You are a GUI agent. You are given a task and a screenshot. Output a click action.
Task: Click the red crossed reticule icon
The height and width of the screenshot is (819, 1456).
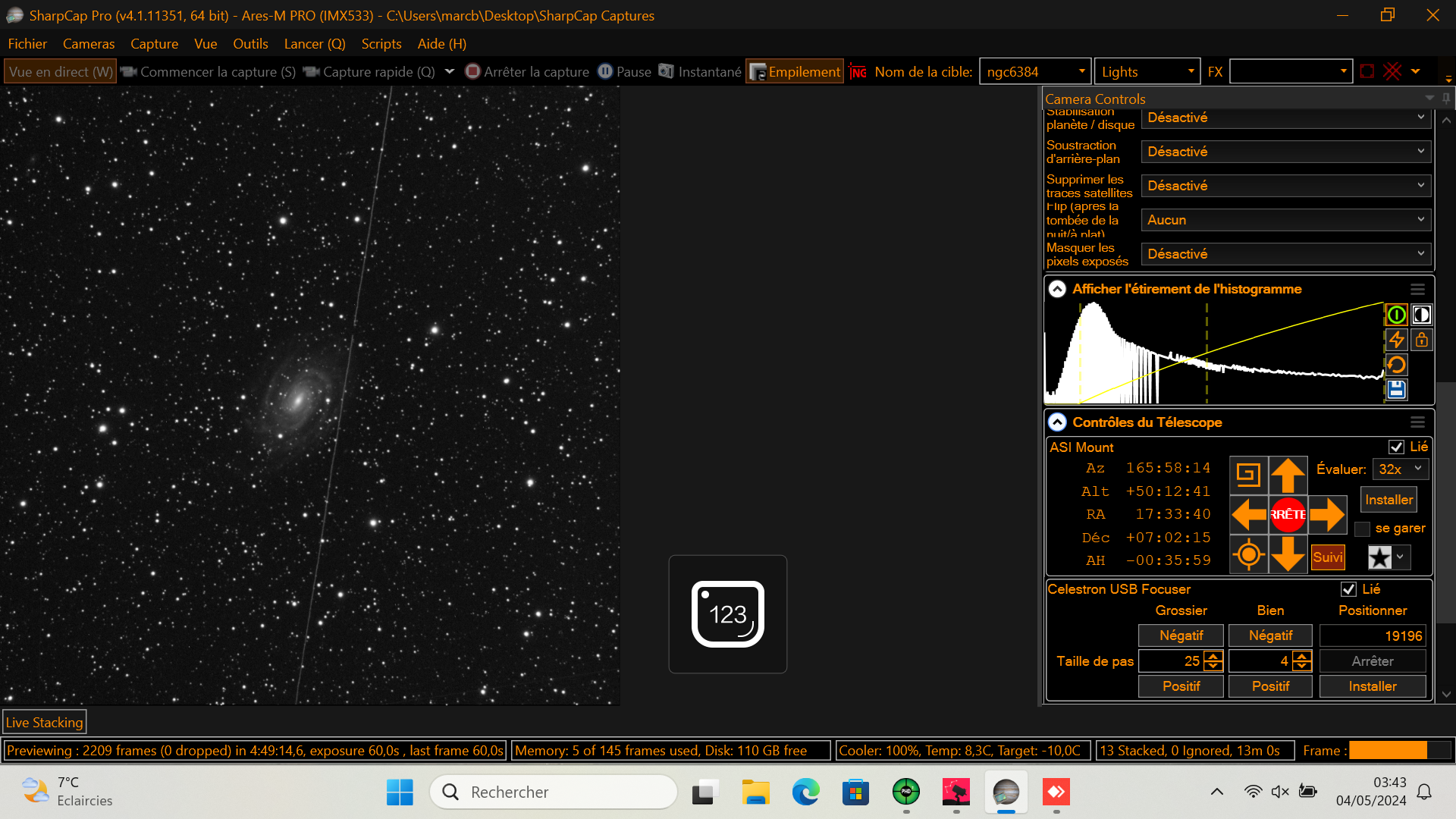click(1392, 71)
